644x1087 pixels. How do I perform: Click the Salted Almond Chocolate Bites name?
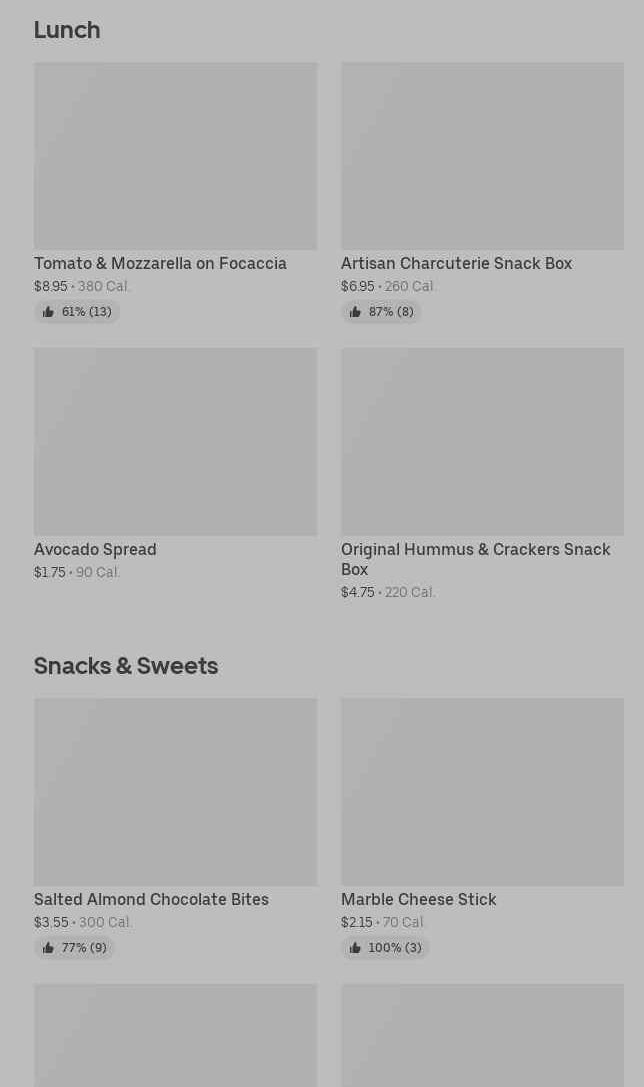151,899
